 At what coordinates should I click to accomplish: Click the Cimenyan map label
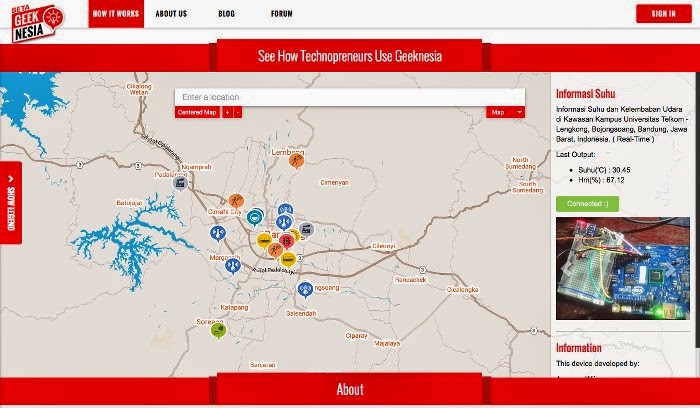click(x=334, y=182)
